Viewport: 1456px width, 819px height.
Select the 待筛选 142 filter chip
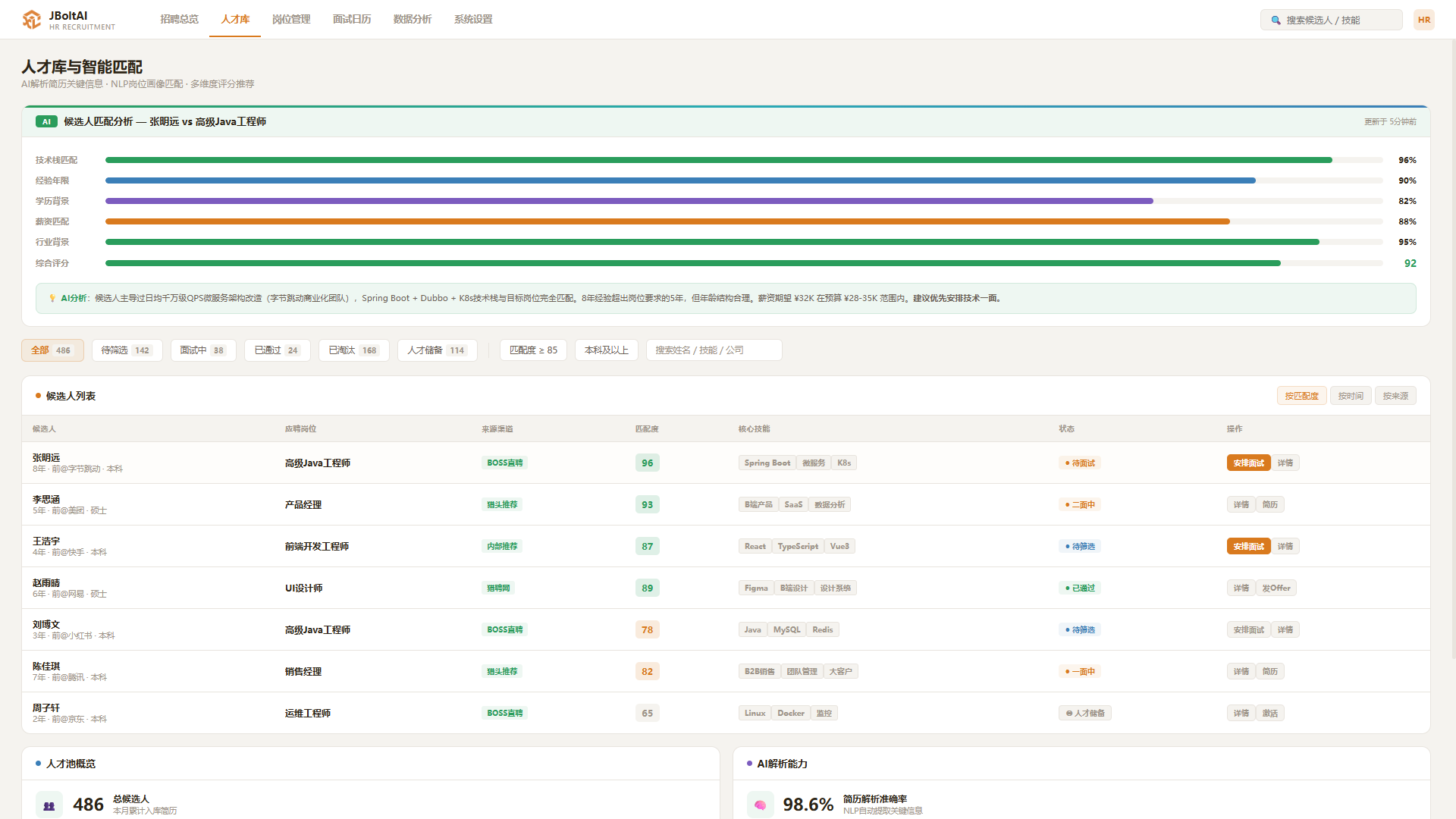pos(127,350)
